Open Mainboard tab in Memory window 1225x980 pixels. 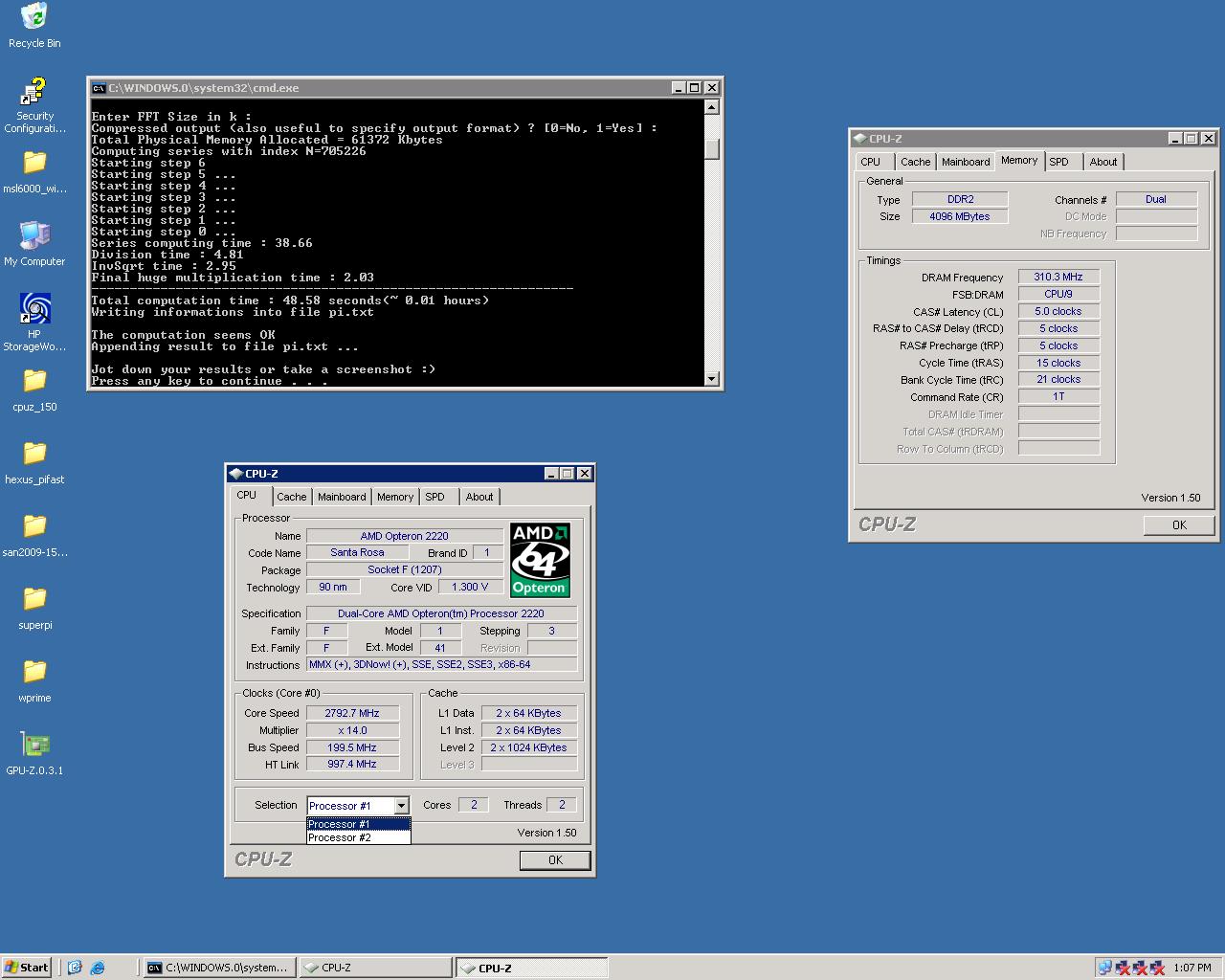click(x=966, y=162)
